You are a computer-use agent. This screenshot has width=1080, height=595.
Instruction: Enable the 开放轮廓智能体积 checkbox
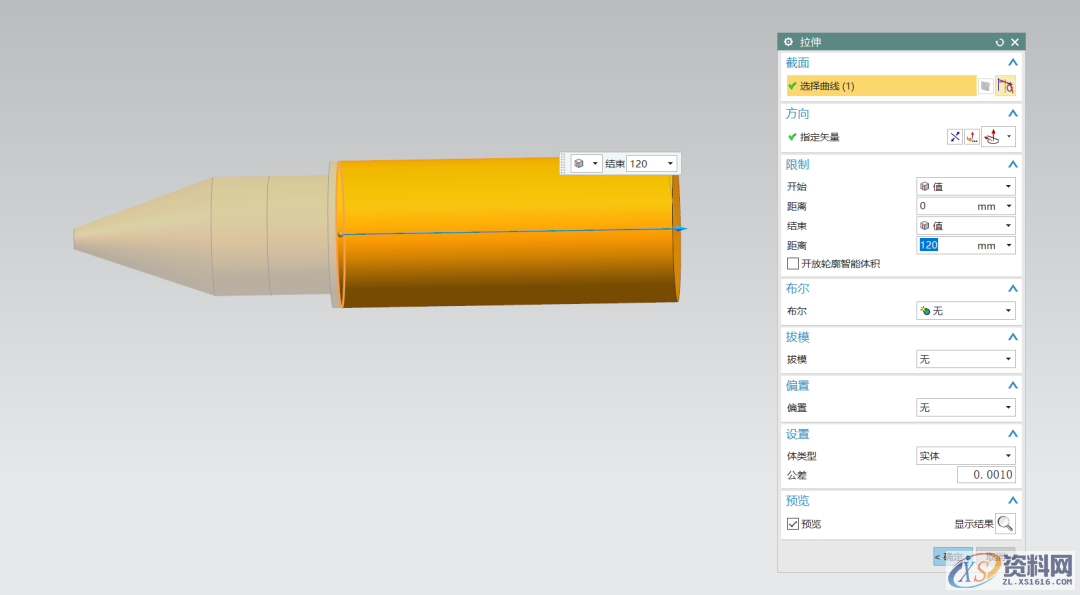point(793,264)
